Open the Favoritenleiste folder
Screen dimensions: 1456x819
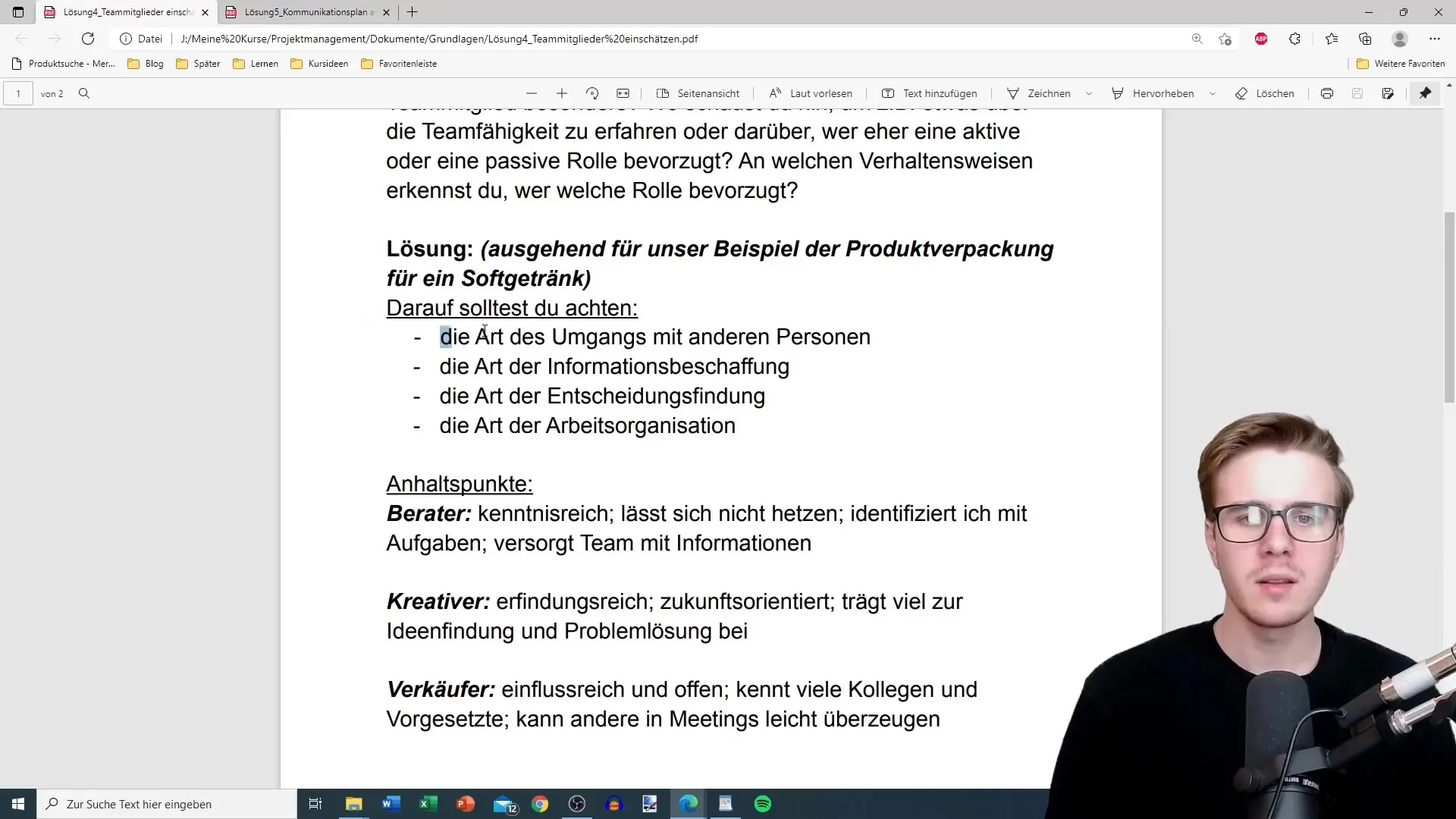tap(399, 64)
